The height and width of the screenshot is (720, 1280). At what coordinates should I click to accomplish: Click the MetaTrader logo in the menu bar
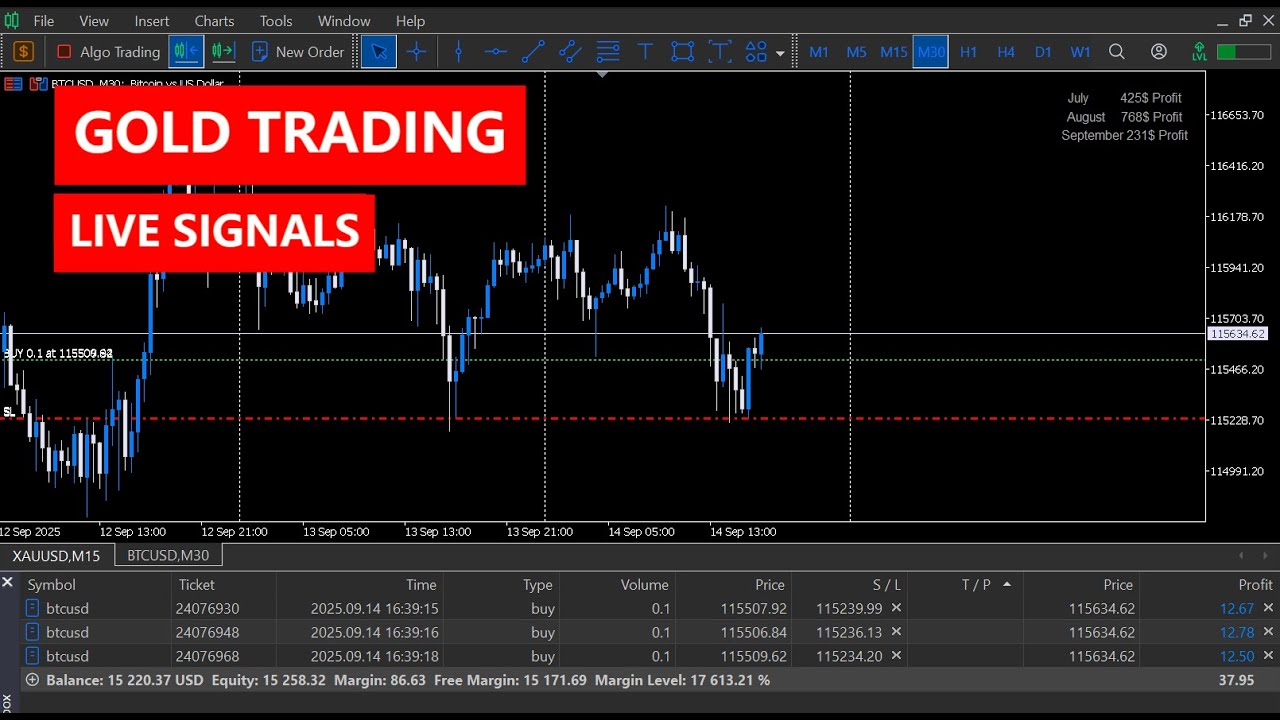coord(12,20)
